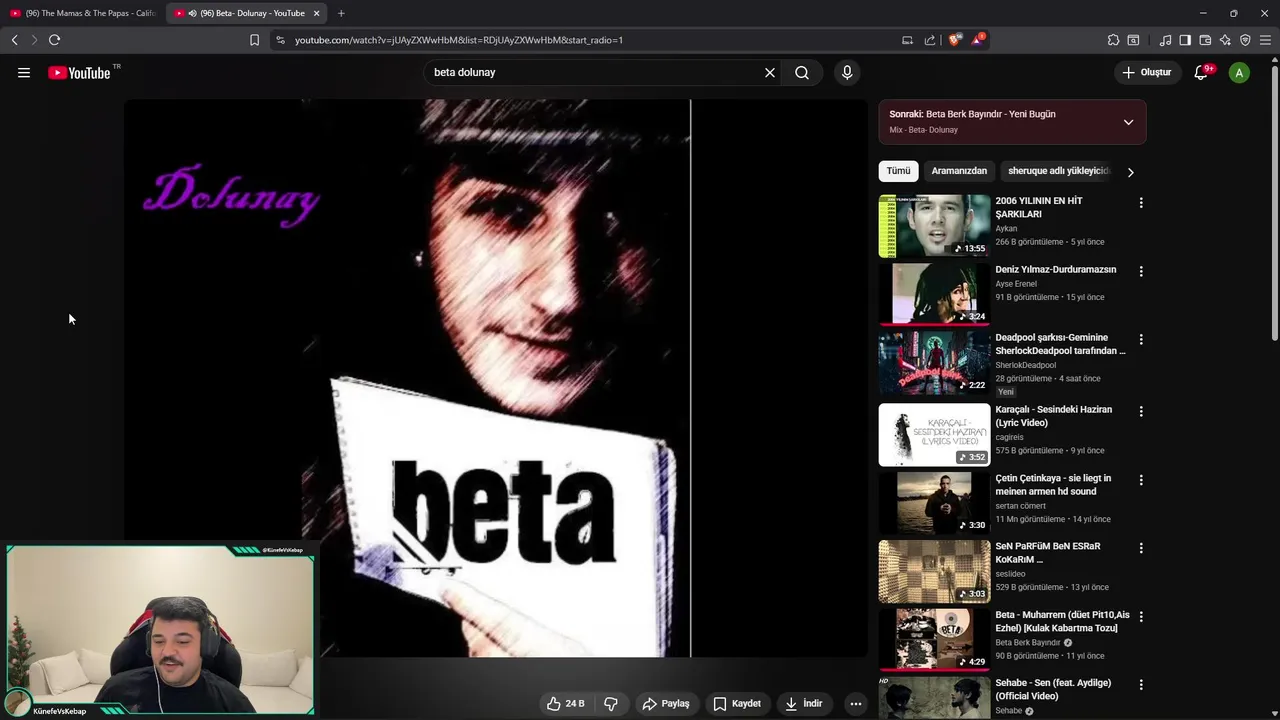Viewport: 1280px width, 720px height.
Task: Share the video using Paylaş
Action: click(666, 703)
